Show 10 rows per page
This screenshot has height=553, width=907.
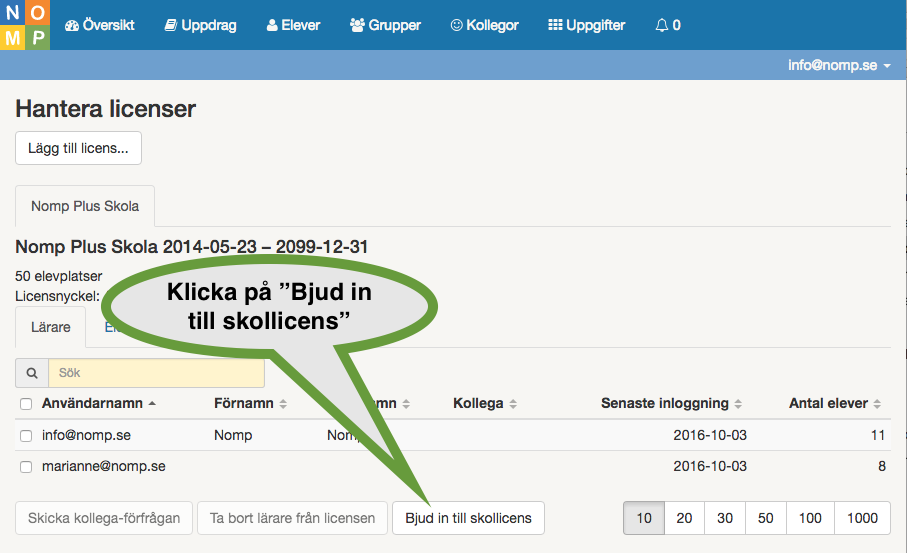point(644,518)
